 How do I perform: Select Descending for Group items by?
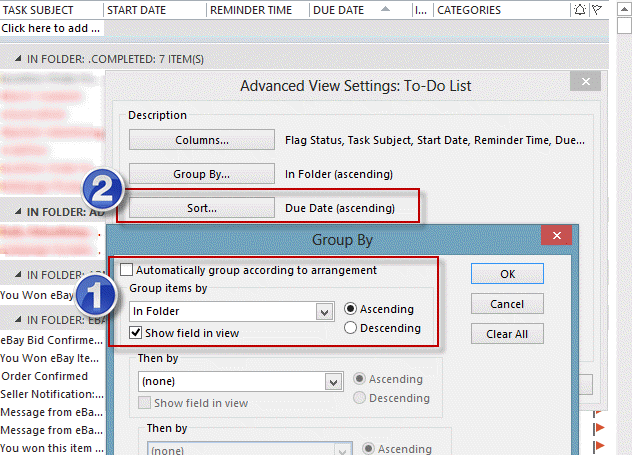[350, 328]
